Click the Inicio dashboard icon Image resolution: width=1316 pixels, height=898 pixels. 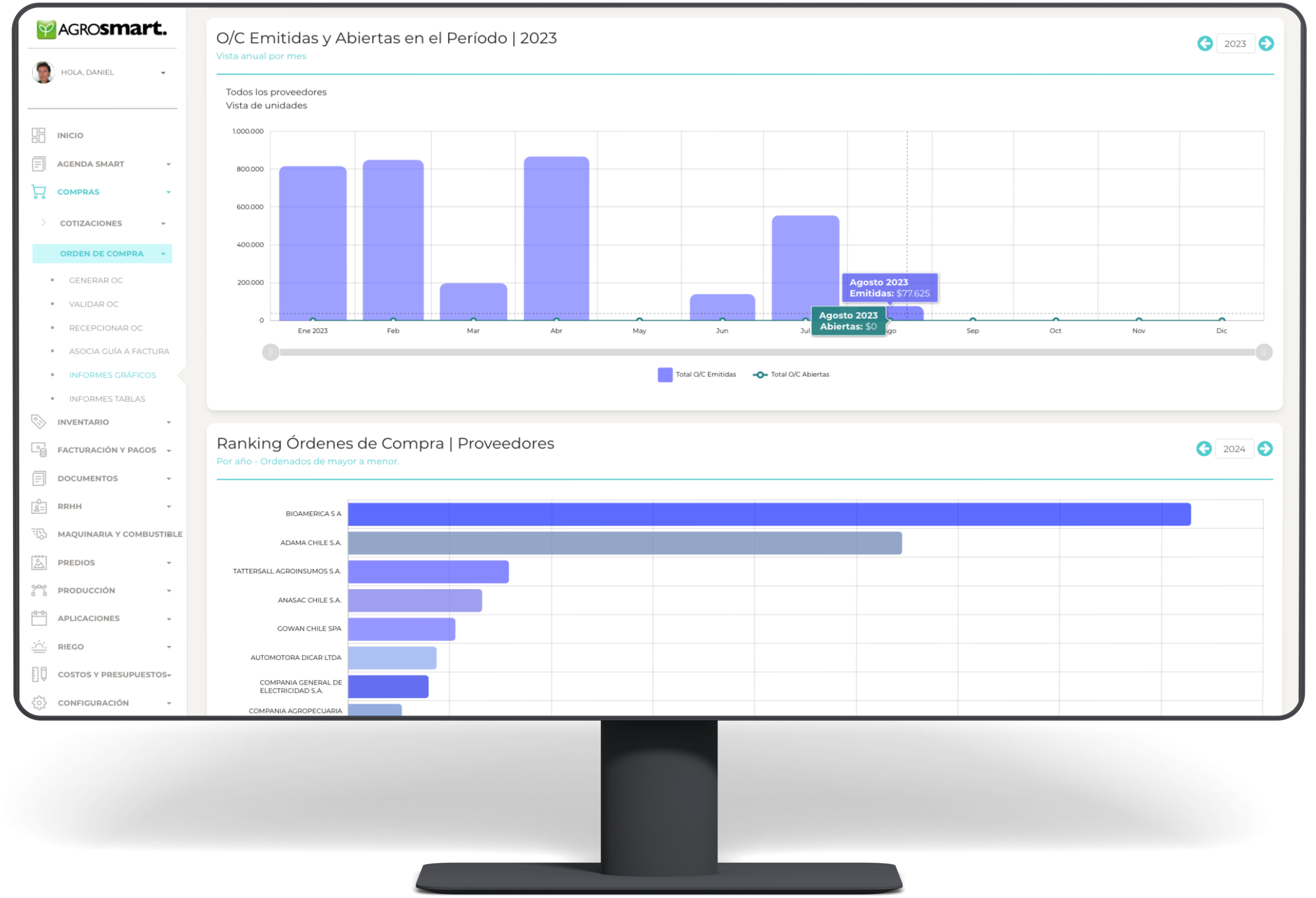(x=38, y=135)
